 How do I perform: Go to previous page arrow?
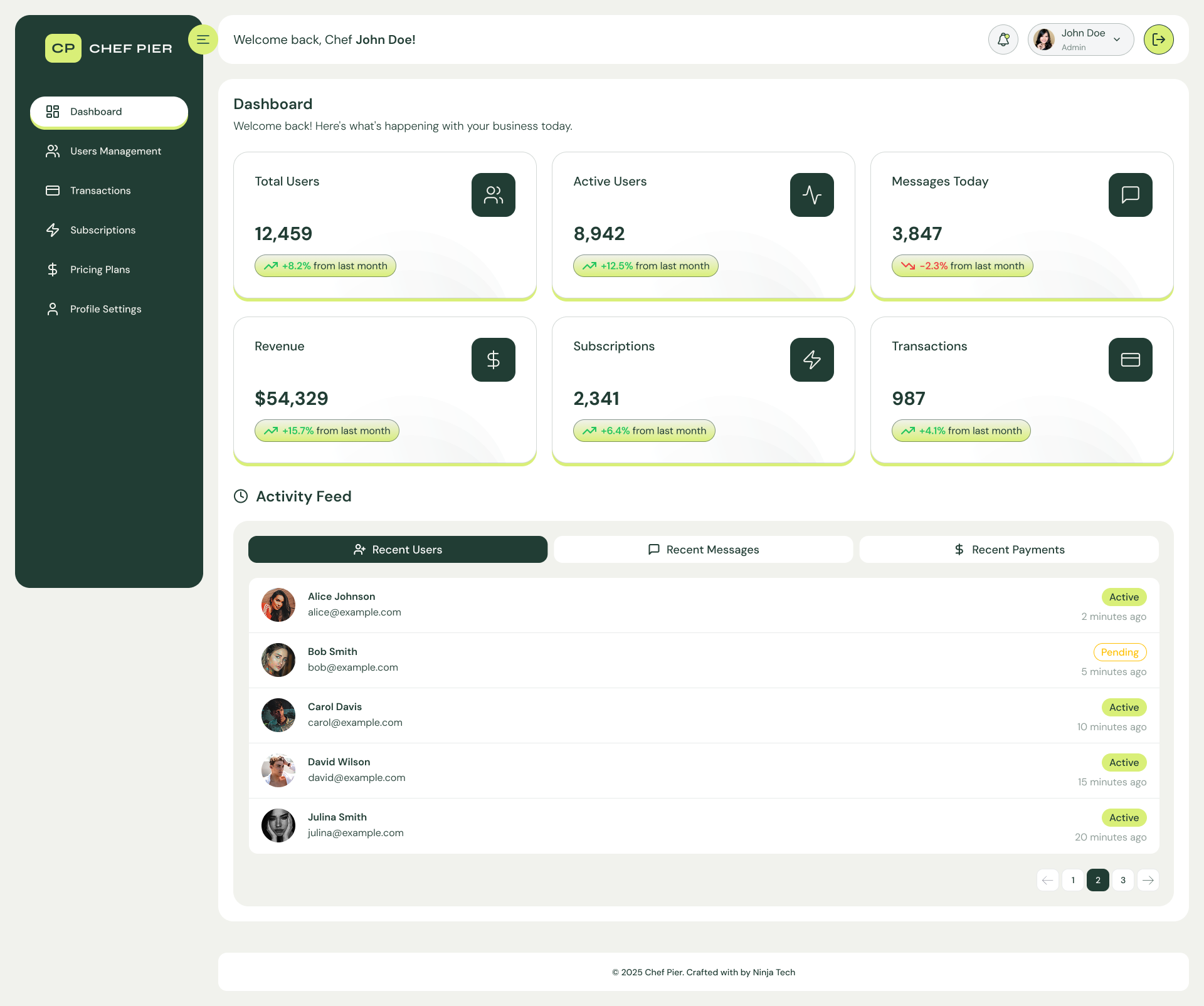[1047, 880]
